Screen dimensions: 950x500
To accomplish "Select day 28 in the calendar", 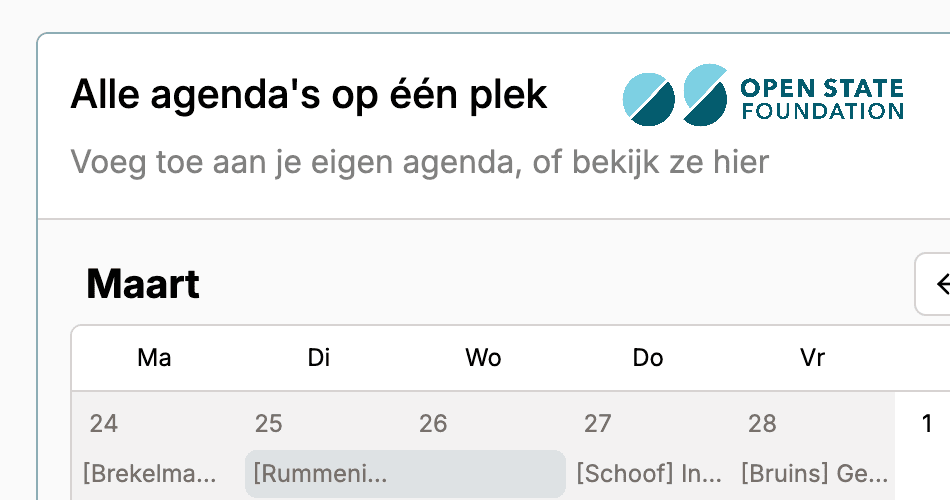I will pos(762,424).
